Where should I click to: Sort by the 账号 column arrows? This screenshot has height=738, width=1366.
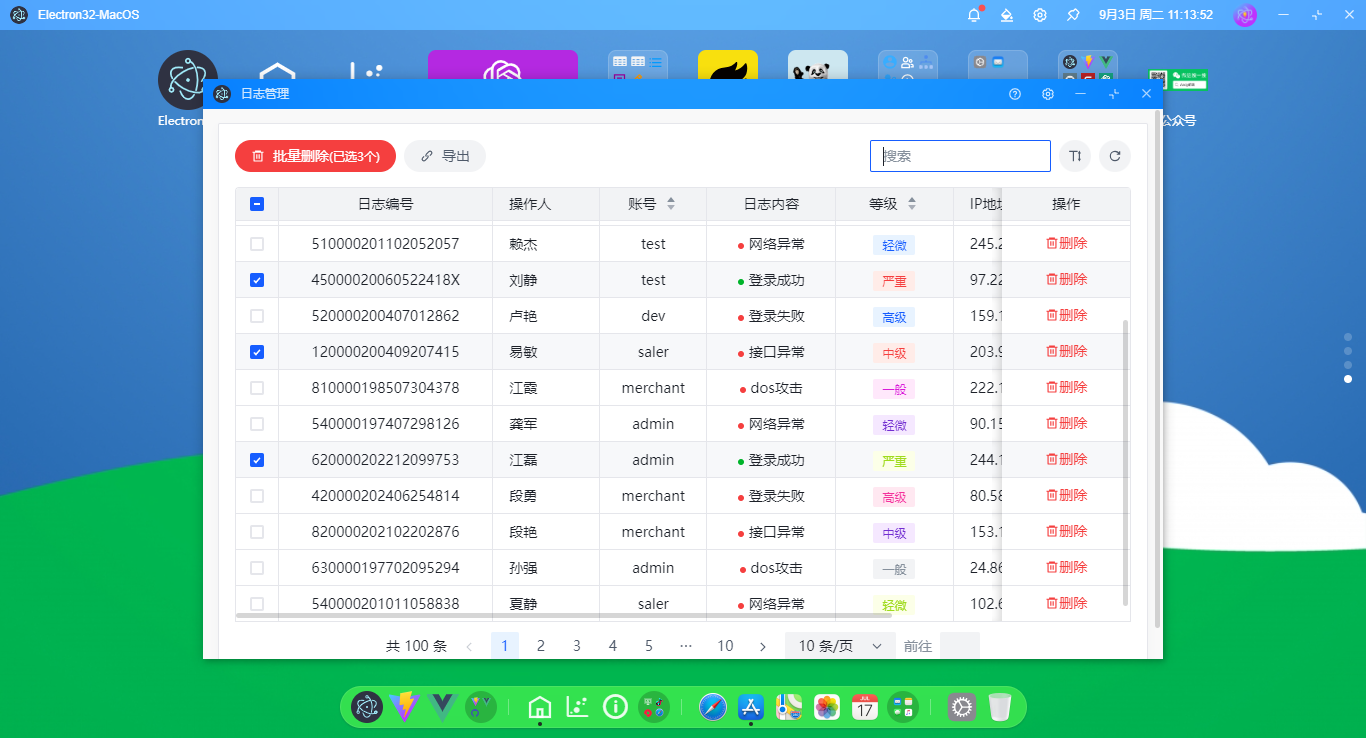pyautogui.click(x=671, y=204)
